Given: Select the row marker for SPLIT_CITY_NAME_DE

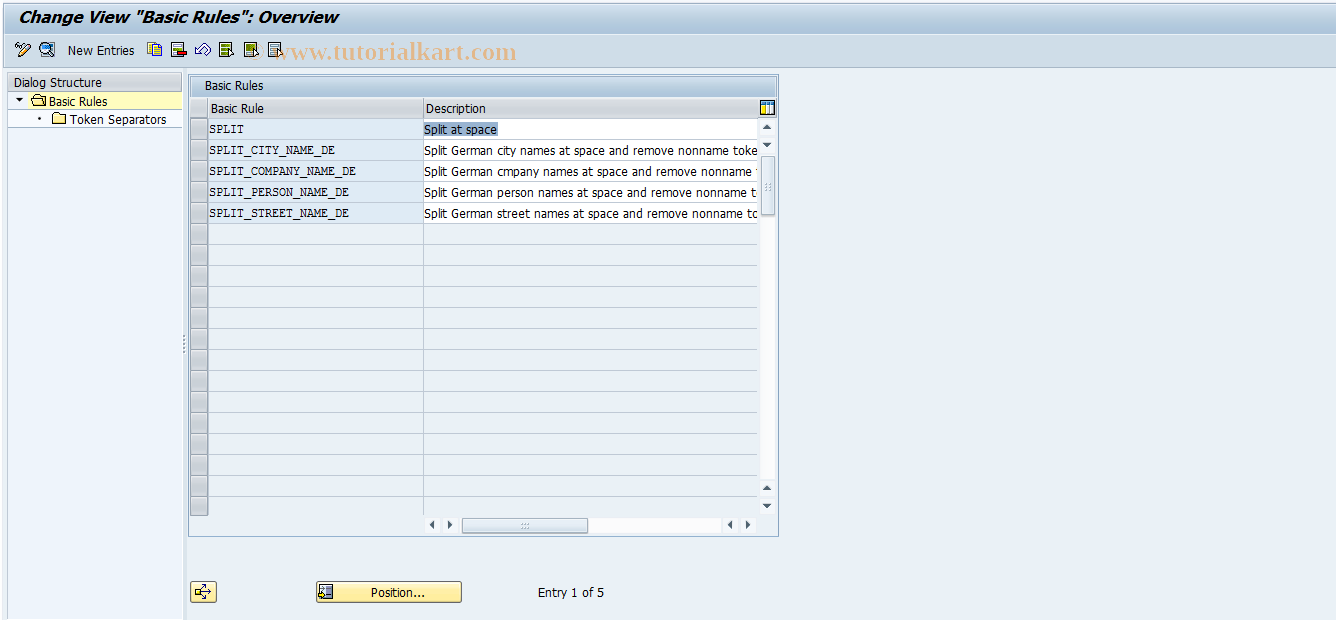Looking at the screenshot, I should click(198, 150).
